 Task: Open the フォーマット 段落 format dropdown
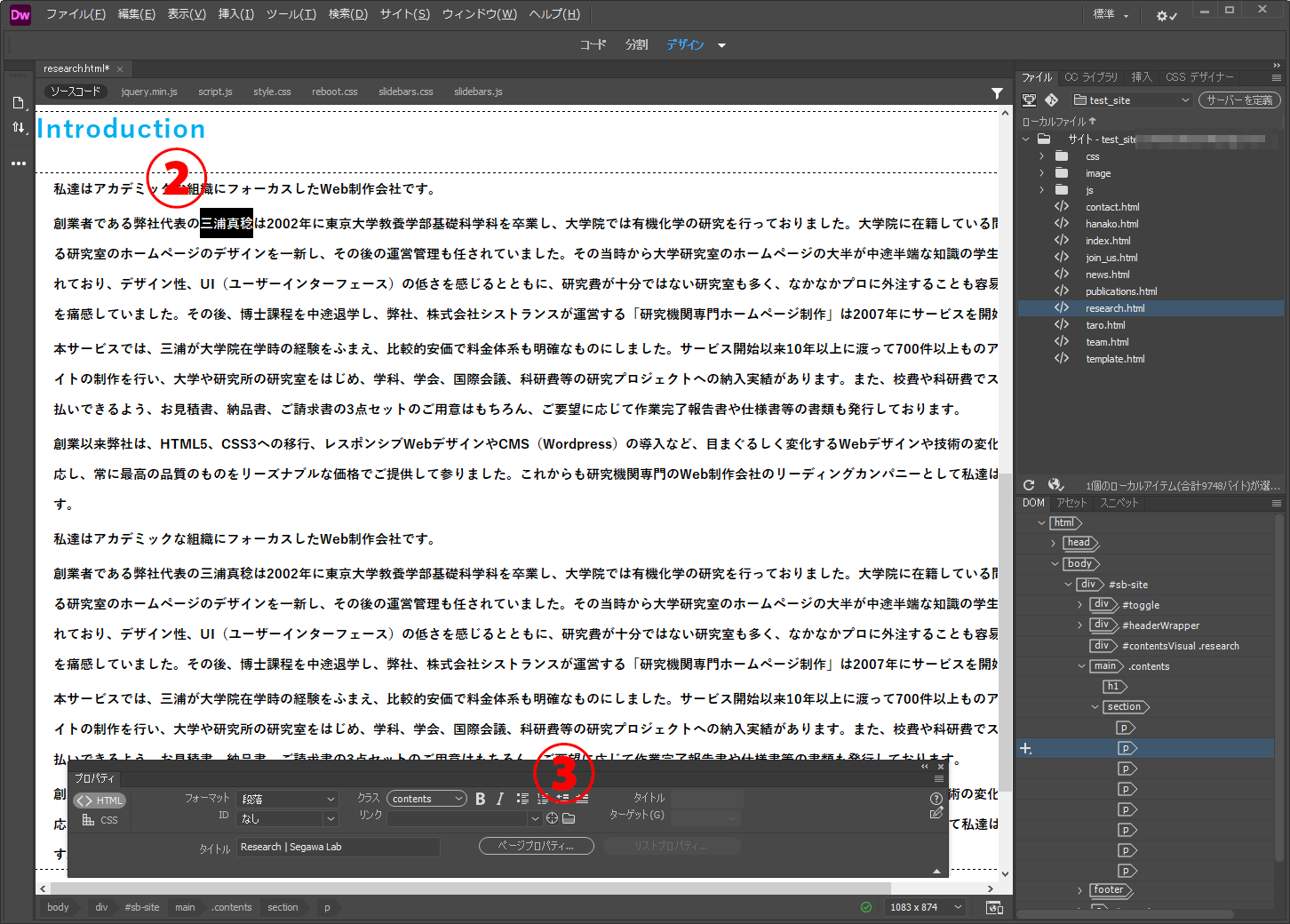click(x=288, y=799)
